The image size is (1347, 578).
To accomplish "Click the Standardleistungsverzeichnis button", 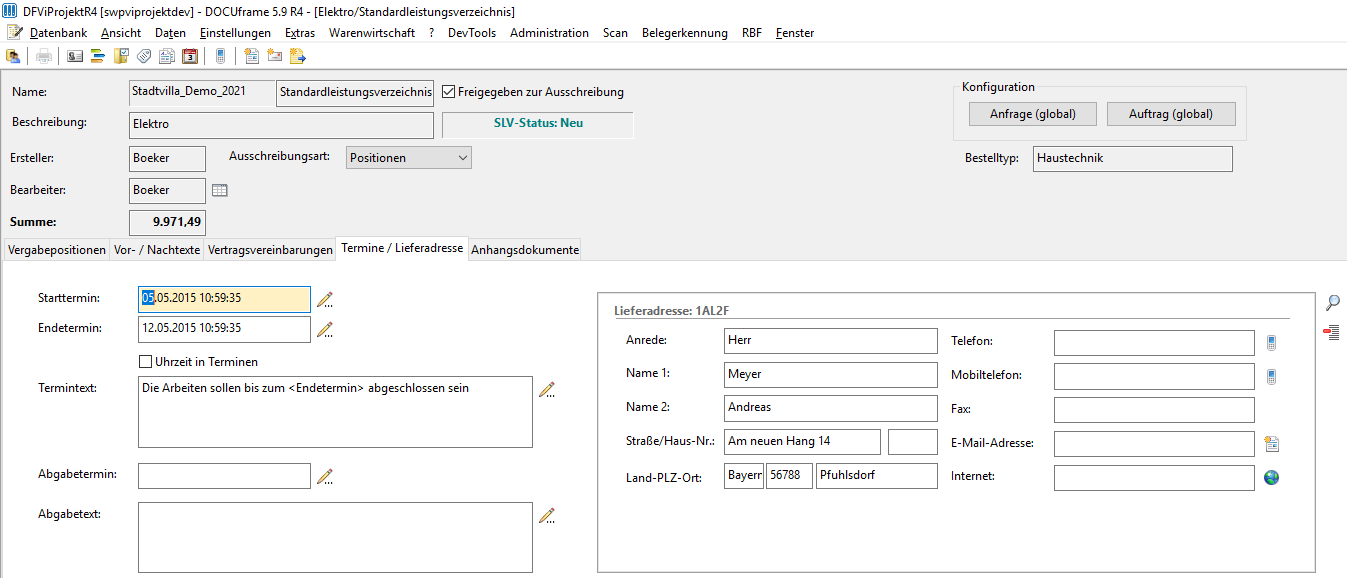I will click(355, 93).
